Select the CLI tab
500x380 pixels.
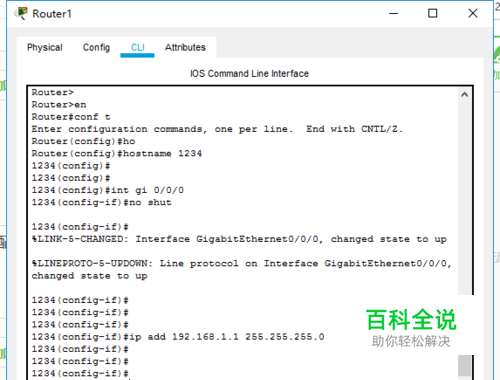click(x=138, y=47)
